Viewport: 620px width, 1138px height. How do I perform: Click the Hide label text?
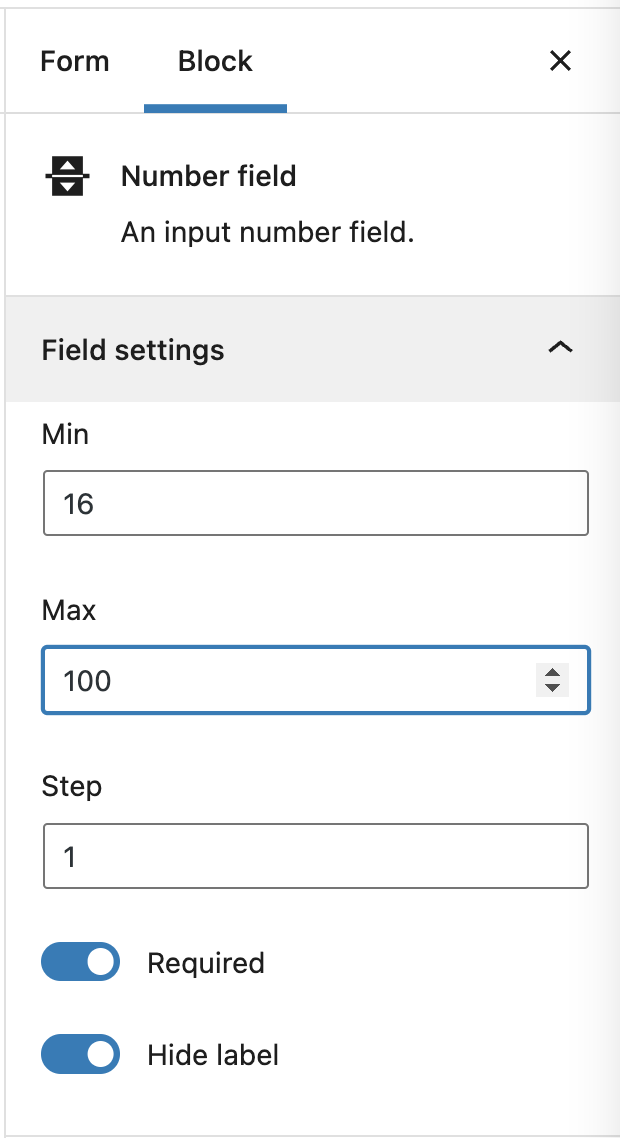(213, 1055)
